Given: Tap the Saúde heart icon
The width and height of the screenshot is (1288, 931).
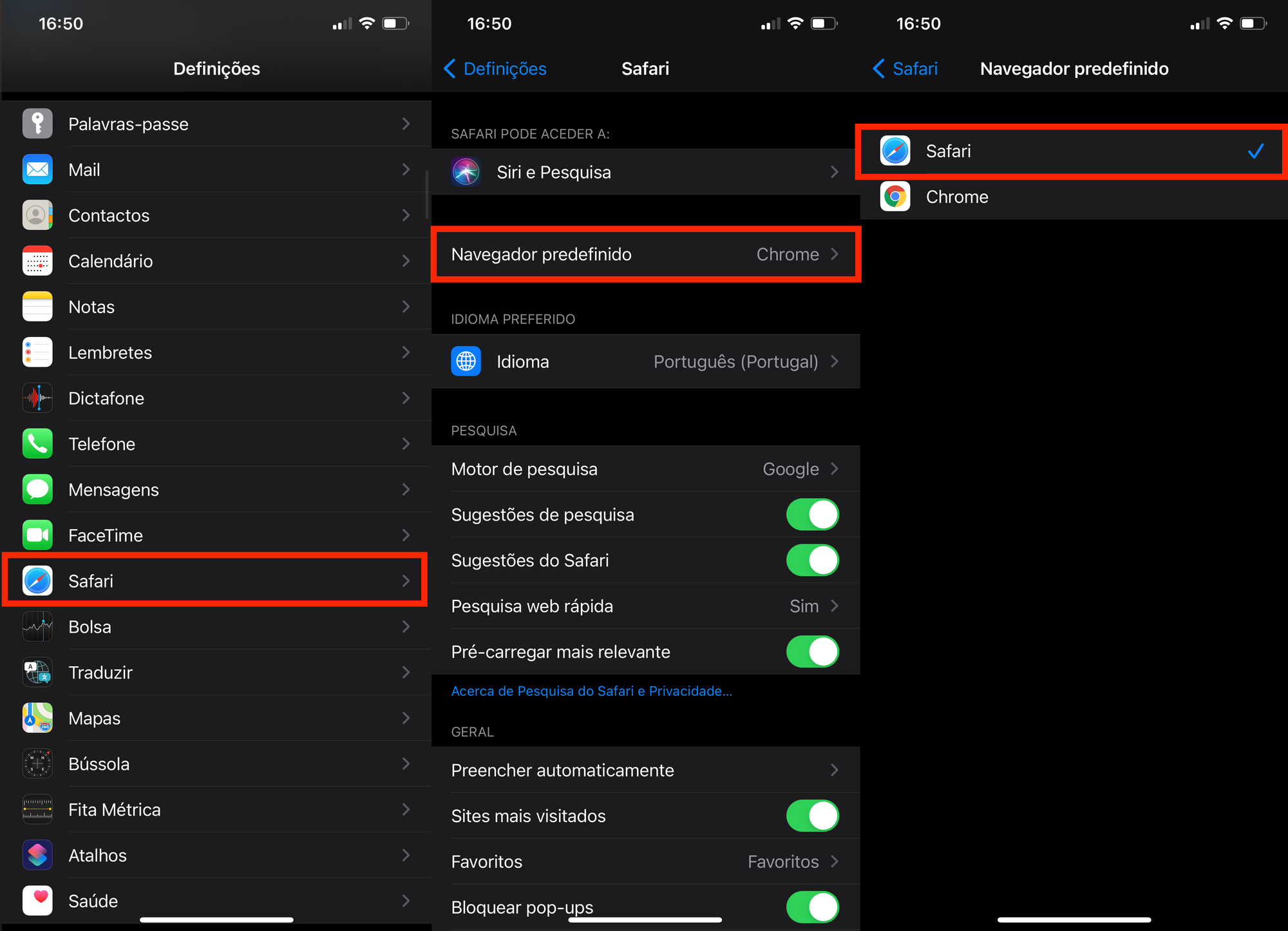Looking at the screenshot, I should coord(37,901).
